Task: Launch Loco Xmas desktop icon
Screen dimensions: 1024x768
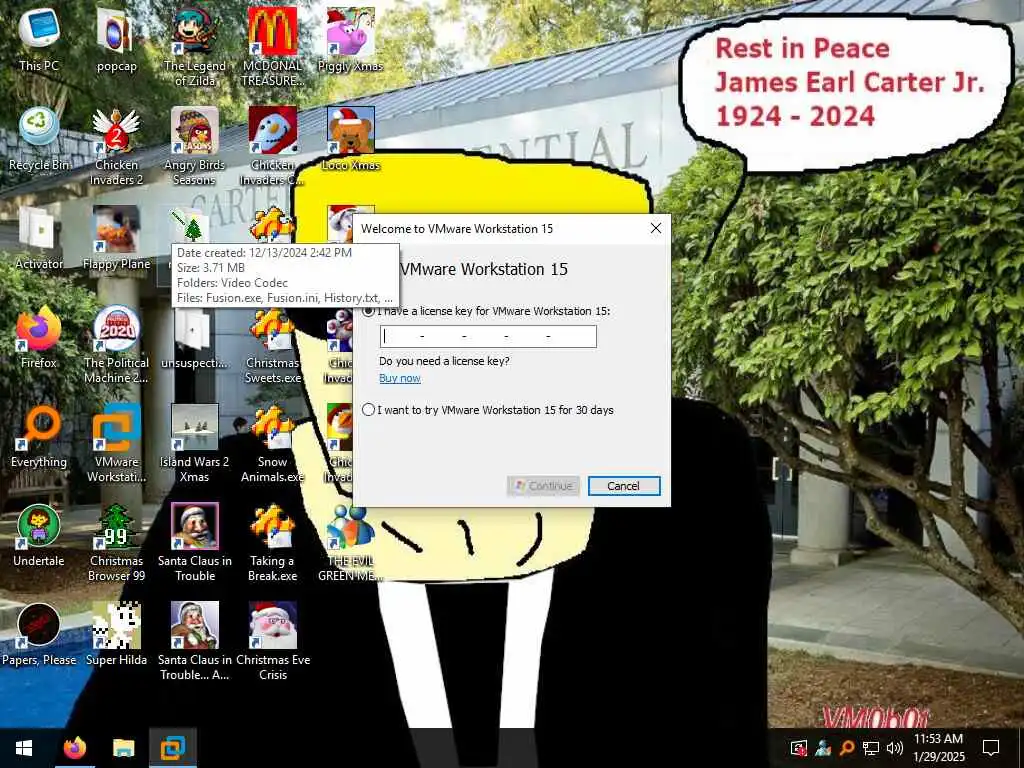Action: 350,138
